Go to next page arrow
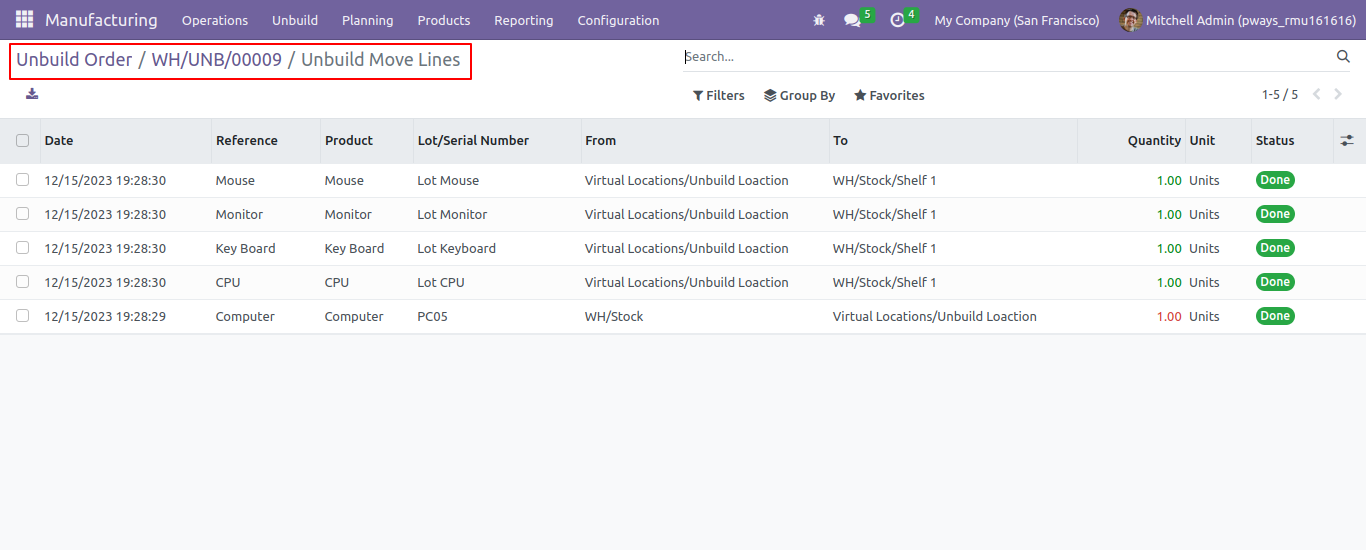The width and height of the screenshot is (1366, 550). coord(1340,95)
